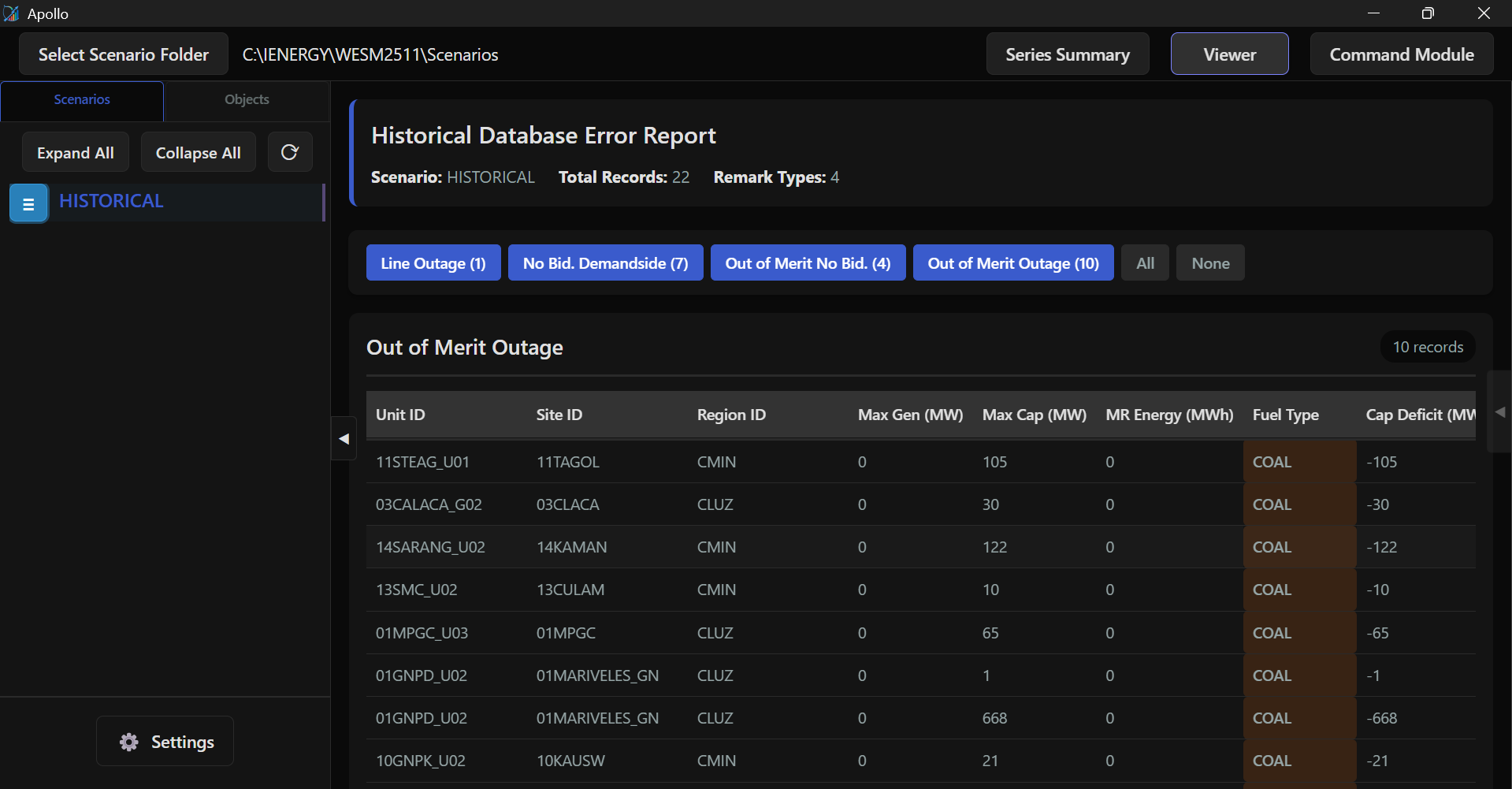Toggle the No Bid. Demandside (7) filter

605,263
